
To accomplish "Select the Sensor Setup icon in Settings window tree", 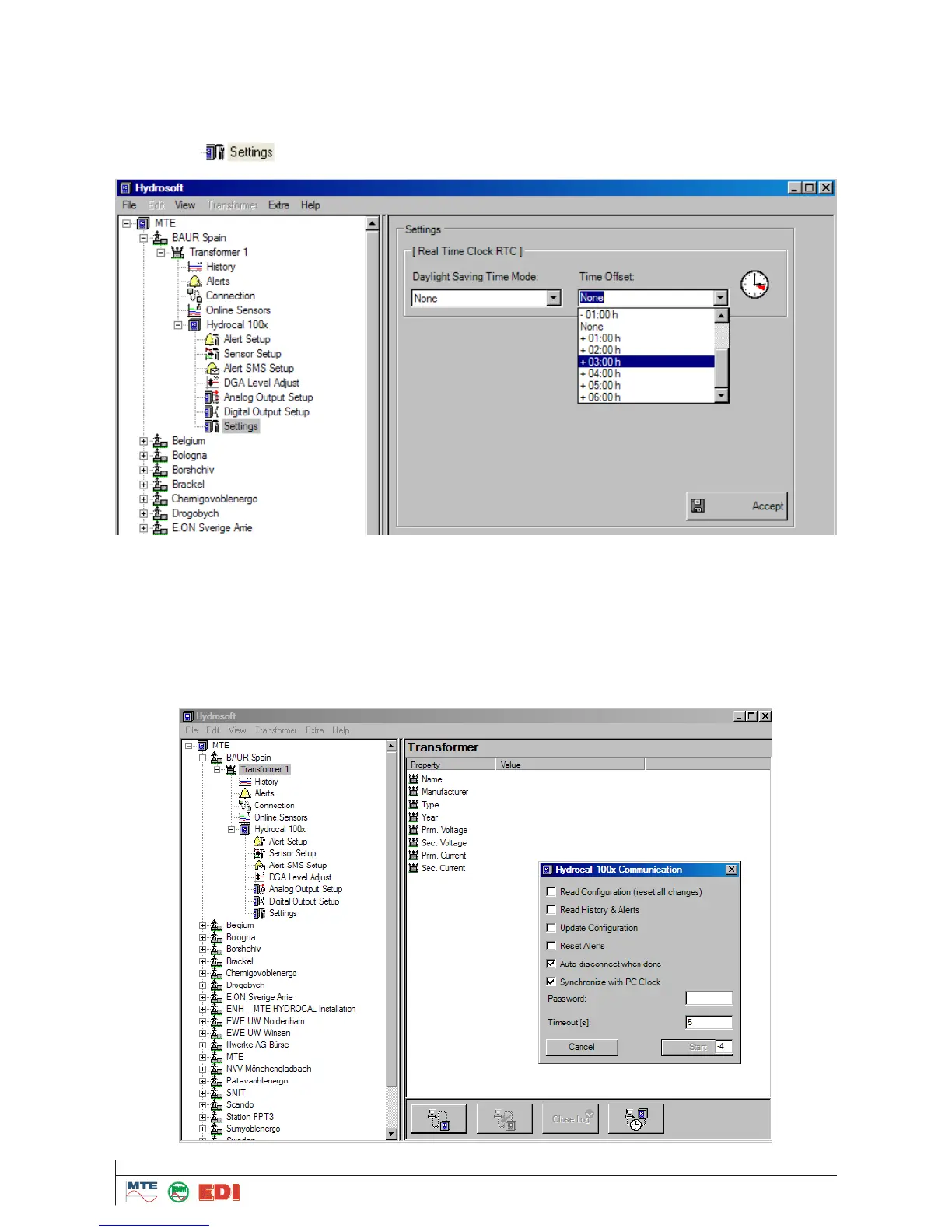I will pyautogui.click(x=212, y=354).
